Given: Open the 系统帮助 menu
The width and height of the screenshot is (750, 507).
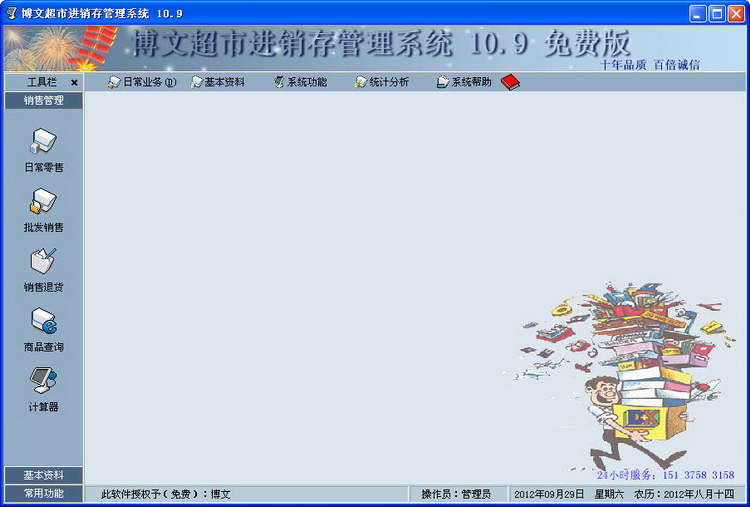Looking at the screenshot, I should tap(464, 82).
